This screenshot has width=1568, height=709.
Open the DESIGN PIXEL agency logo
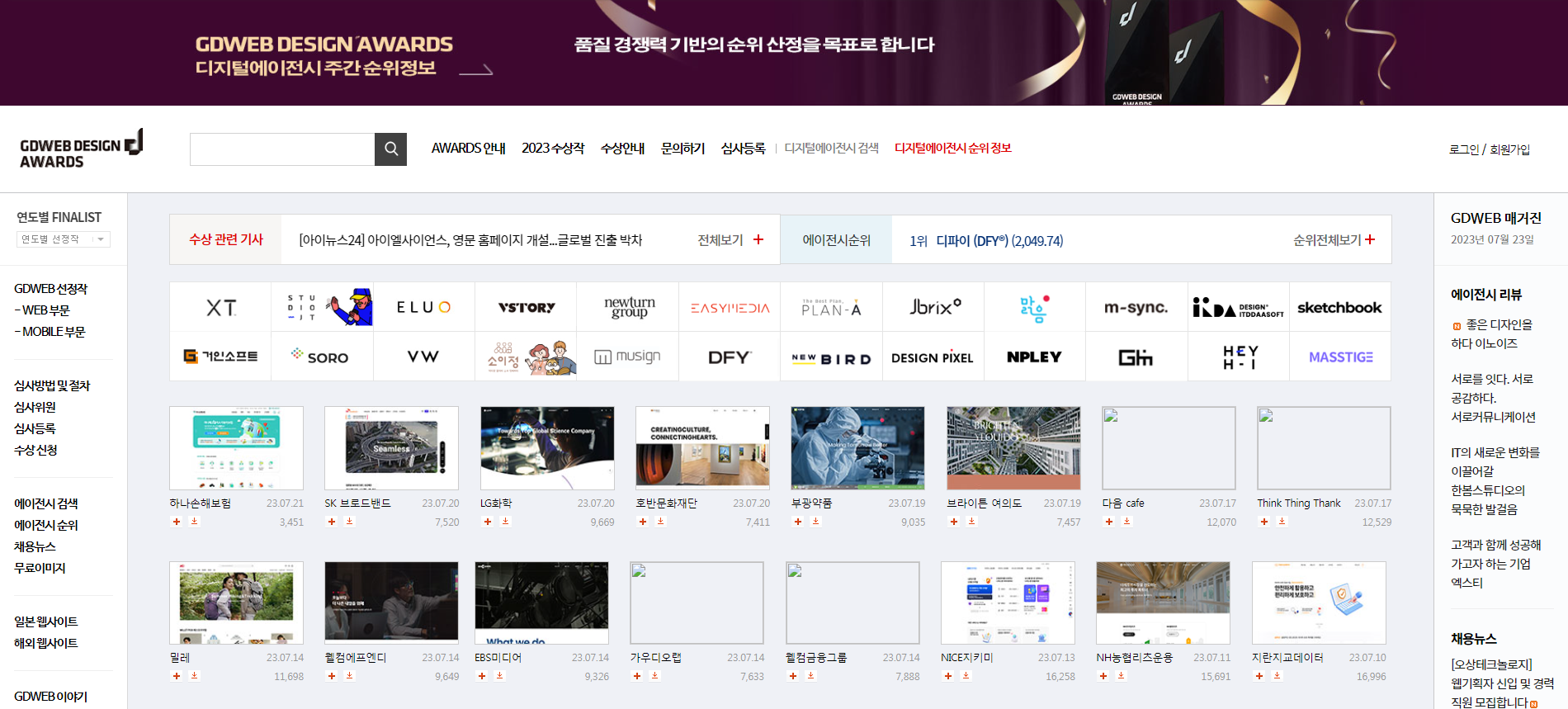click(x=933, y=357)
